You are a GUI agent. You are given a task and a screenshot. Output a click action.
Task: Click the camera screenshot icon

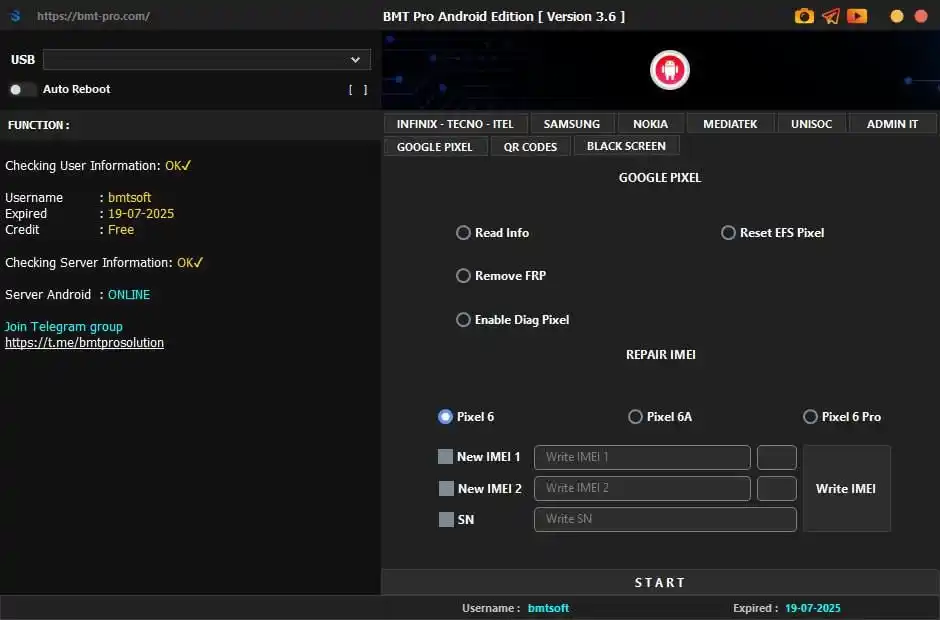[804, 16]
